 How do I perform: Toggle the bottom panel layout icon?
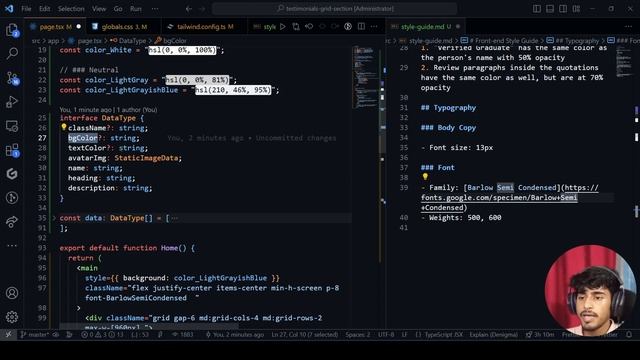[550, 9]
